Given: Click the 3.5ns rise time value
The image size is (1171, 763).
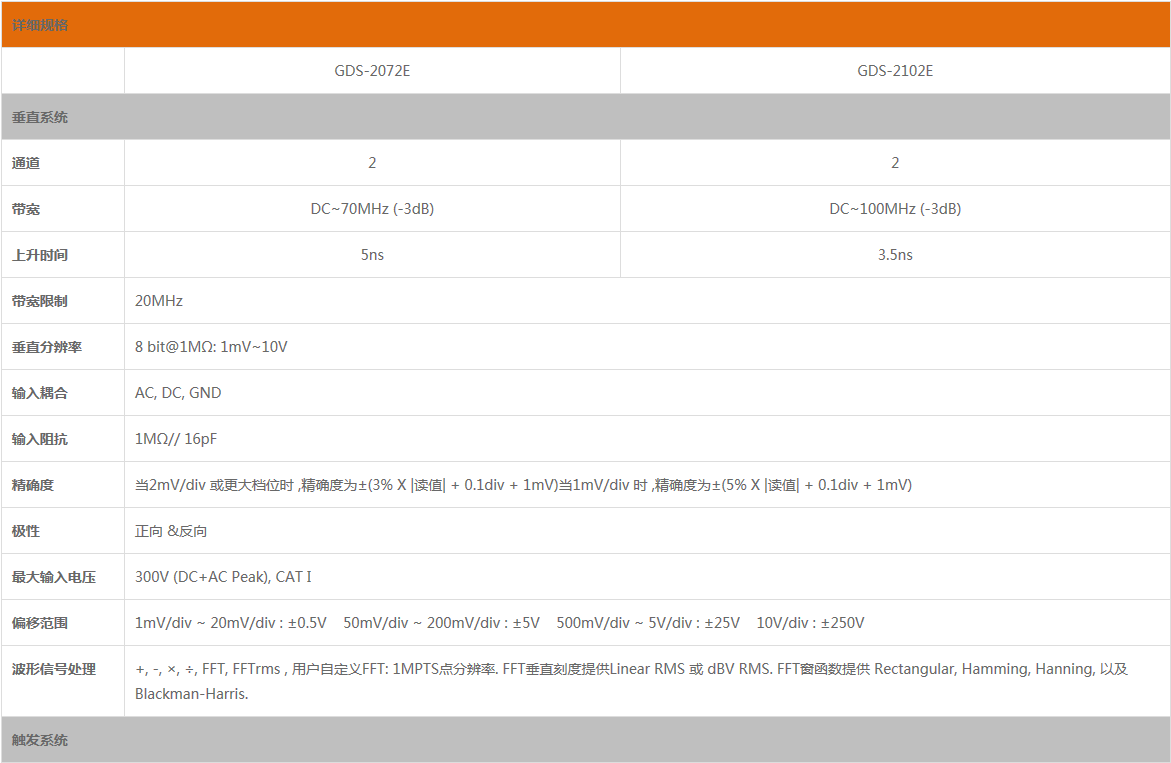Looking at the screenshot, I should point(895,255).
